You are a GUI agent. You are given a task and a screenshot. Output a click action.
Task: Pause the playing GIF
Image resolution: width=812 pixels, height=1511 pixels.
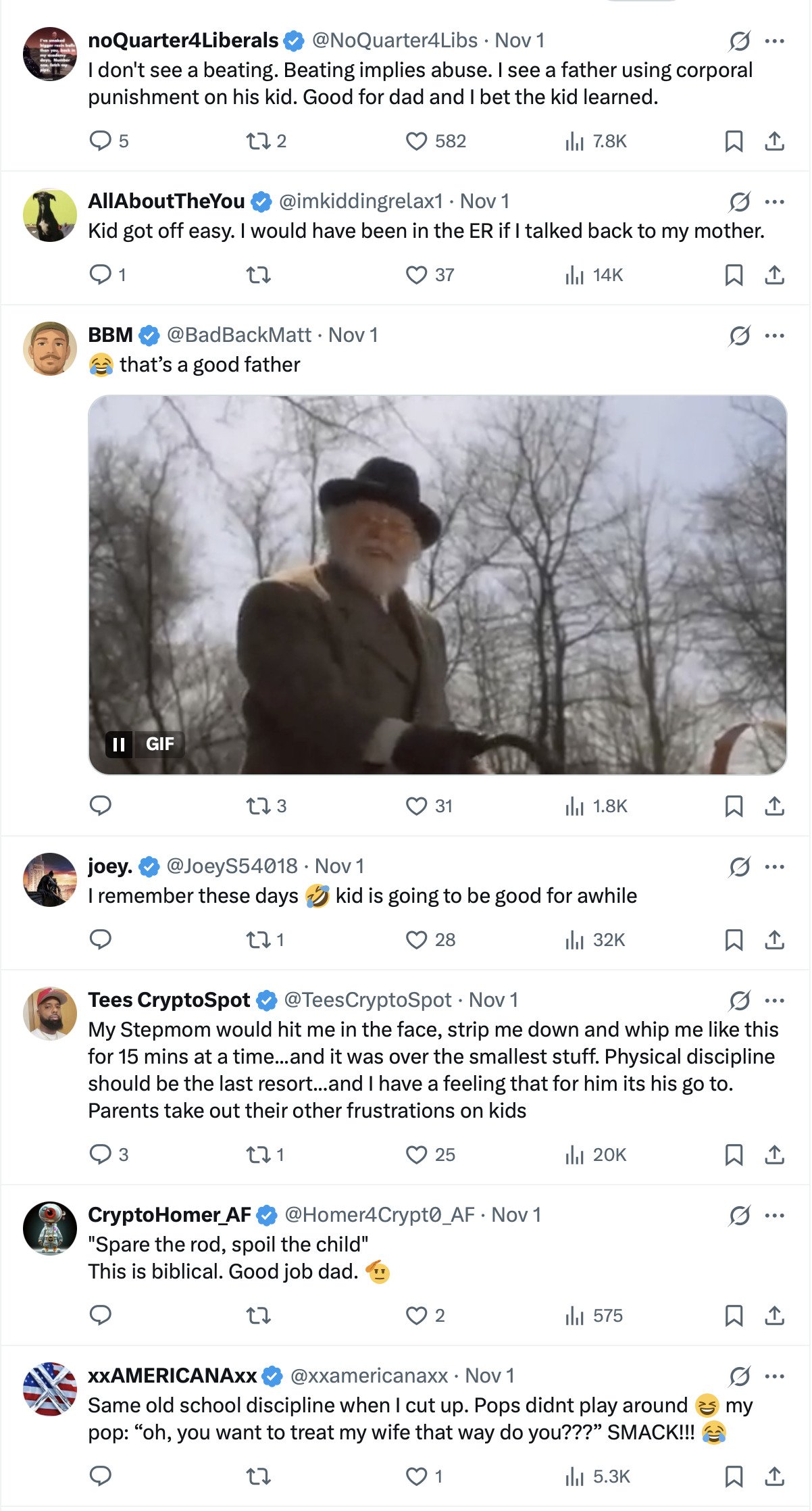(x=120, y=744)
